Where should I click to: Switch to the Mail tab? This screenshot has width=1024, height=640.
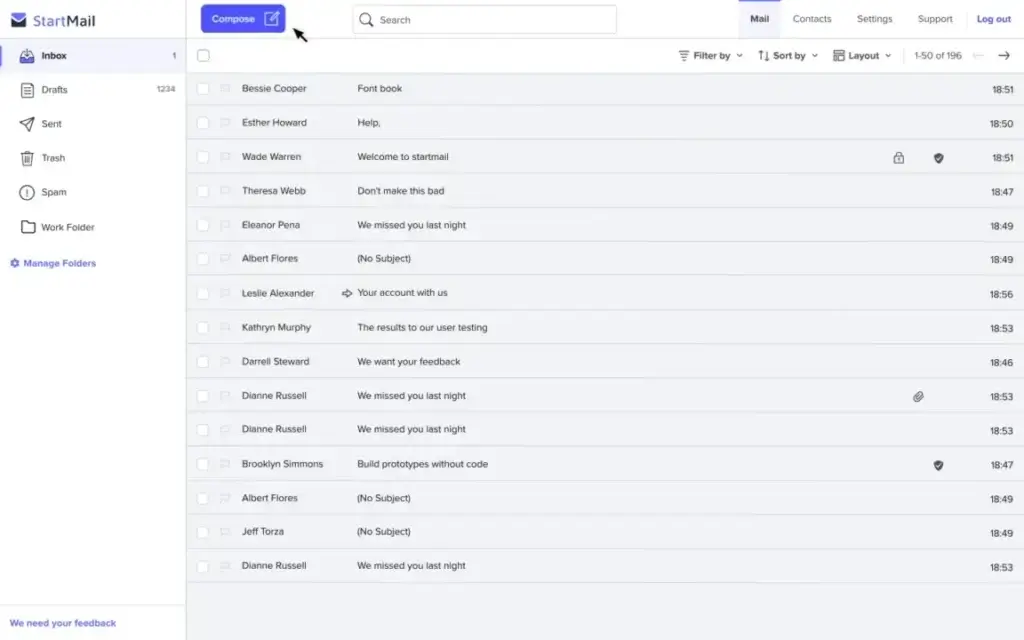pyautogui.click(x=759, y=19)
